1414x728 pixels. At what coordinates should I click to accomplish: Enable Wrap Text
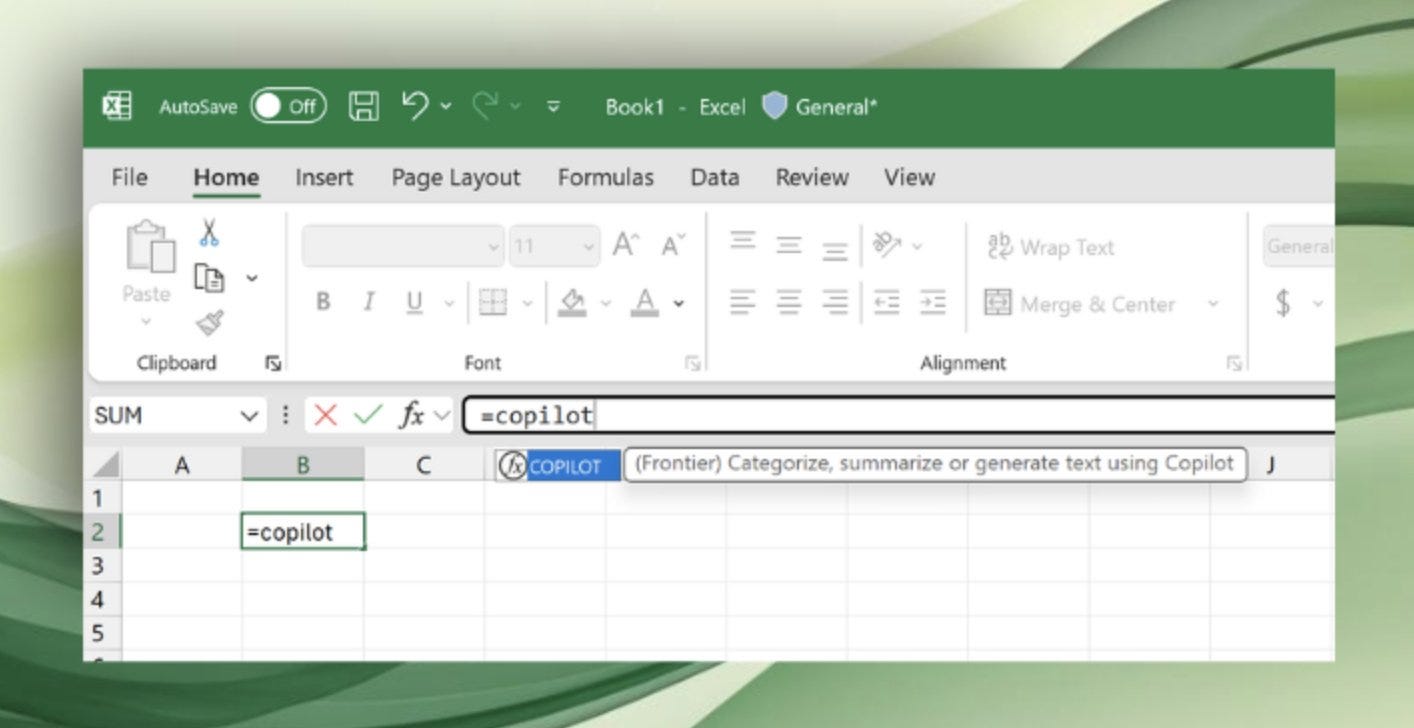pos(1062,247)
